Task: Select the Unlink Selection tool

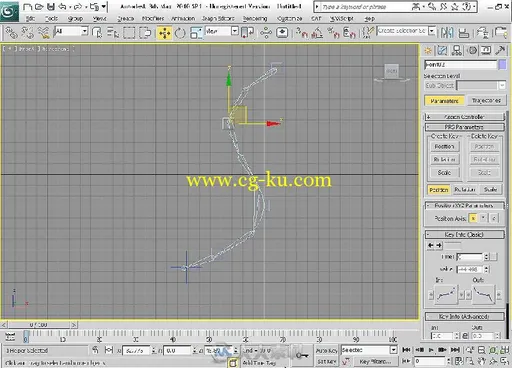Action: point(27,33)
